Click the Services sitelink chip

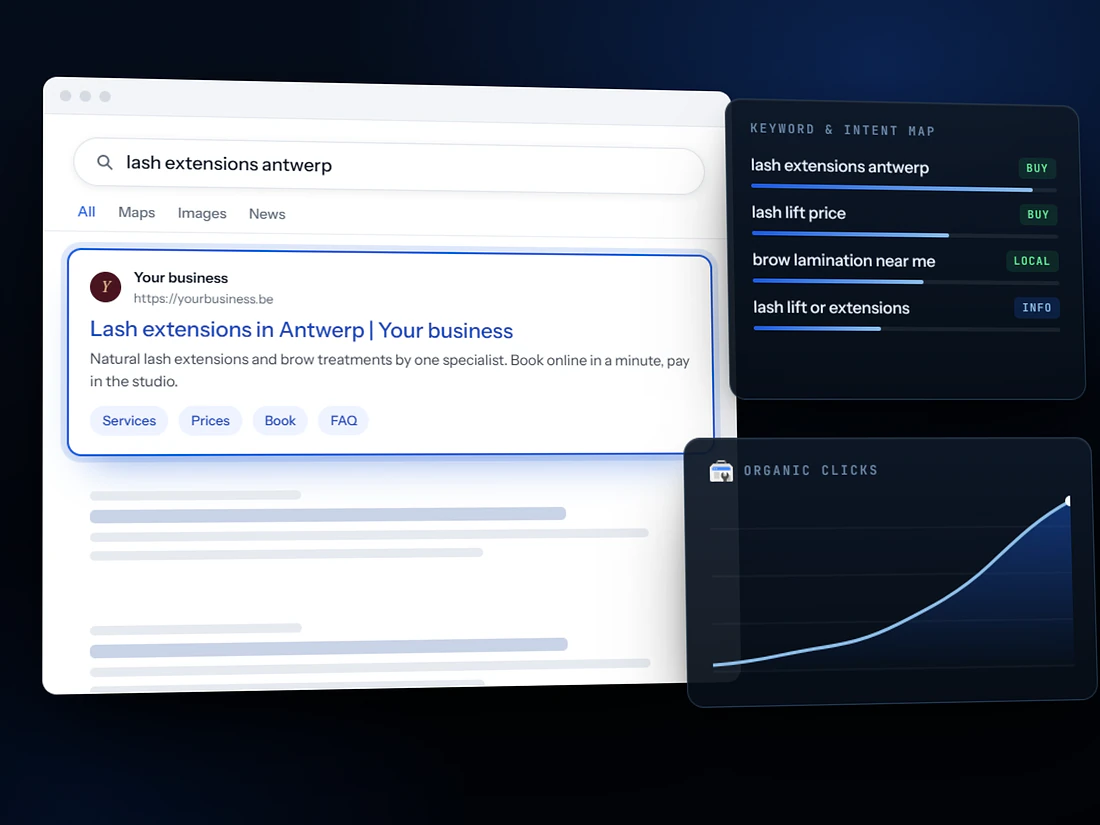pyautogui.click(x=129, y=421)
